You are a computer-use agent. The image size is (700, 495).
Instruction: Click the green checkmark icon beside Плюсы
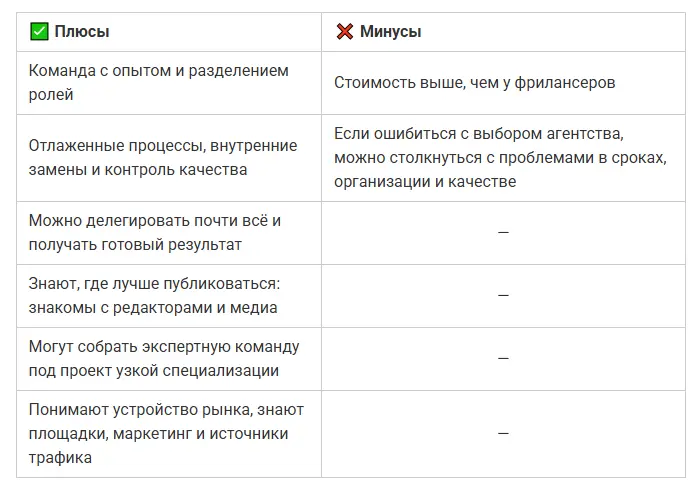39,32
